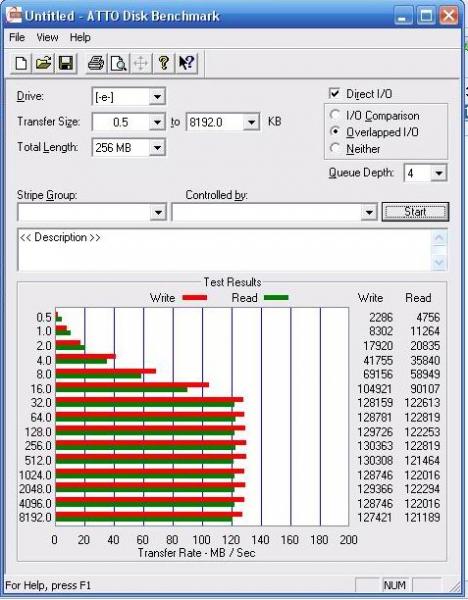The image size is (468, 600).
Task: Click the Print toolbar icon
Action: tap(96, 63)
